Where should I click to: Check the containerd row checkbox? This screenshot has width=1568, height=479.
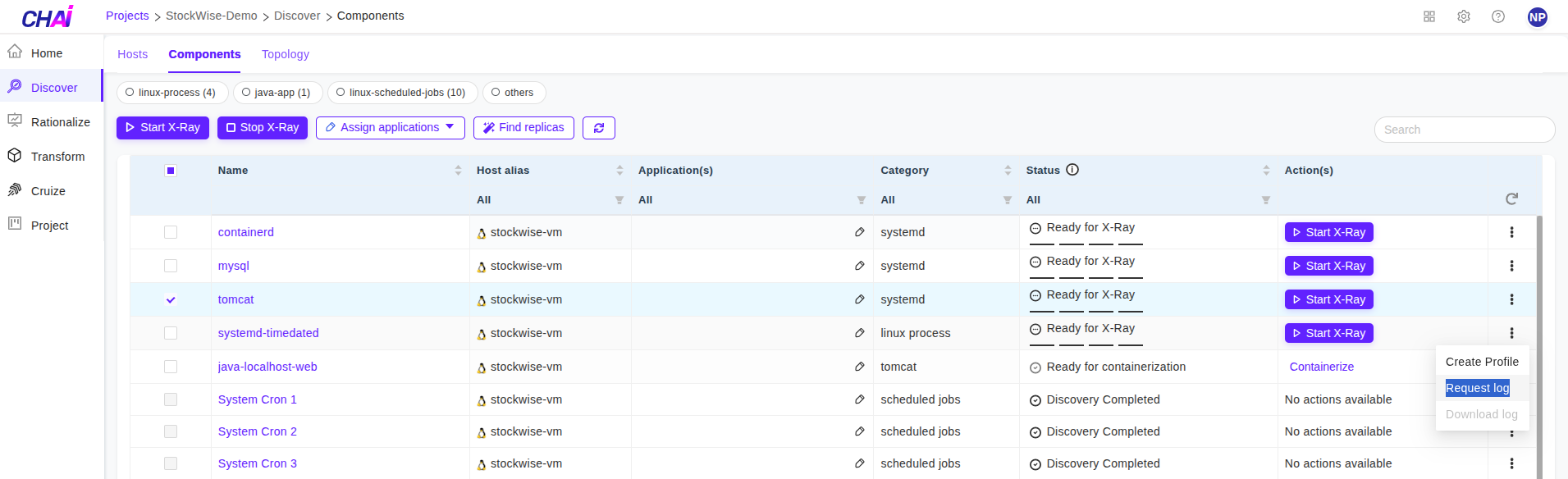171,232
